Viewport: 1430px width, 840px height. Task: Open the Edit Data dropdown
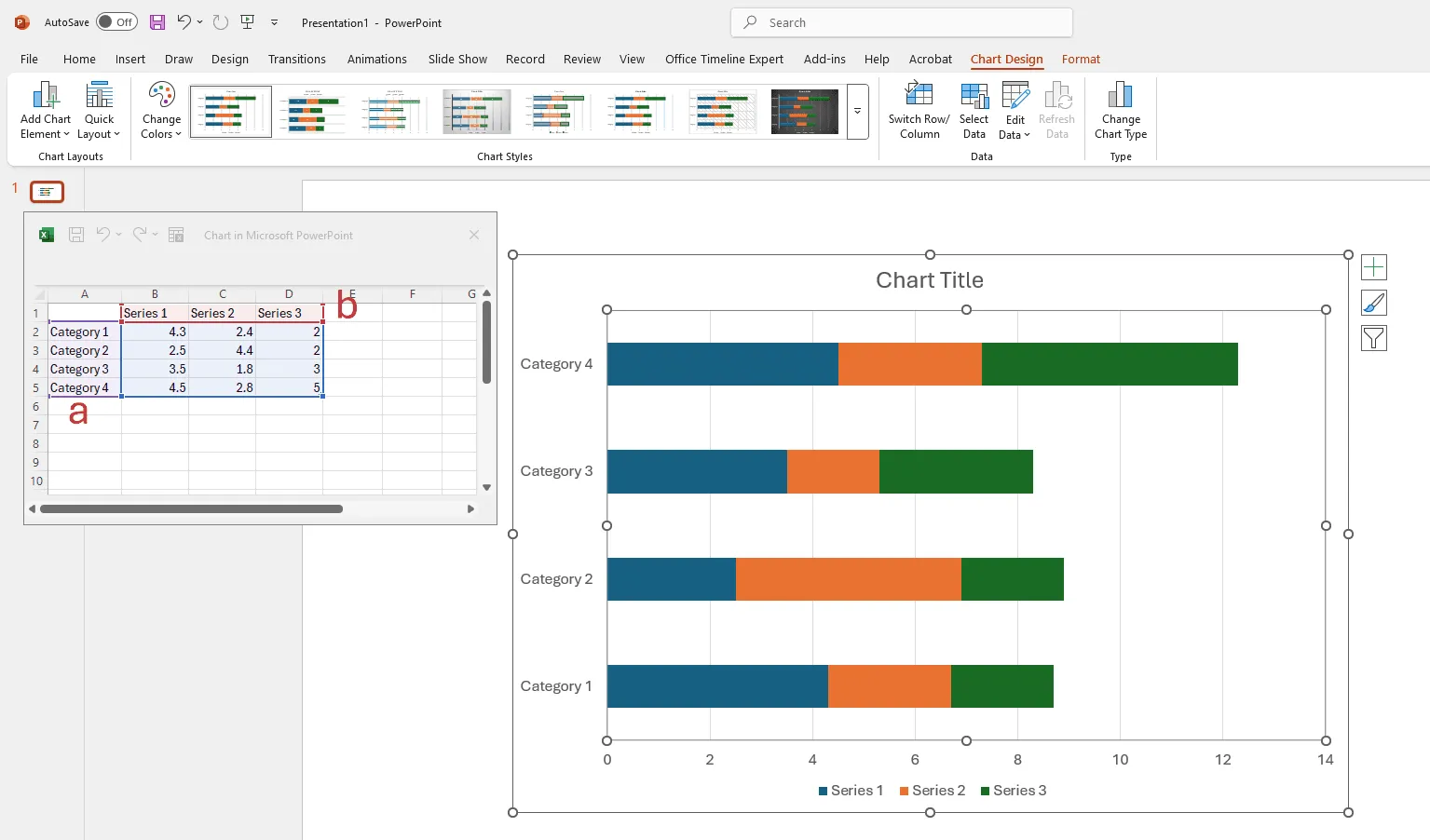click(x=1015, y=134)
